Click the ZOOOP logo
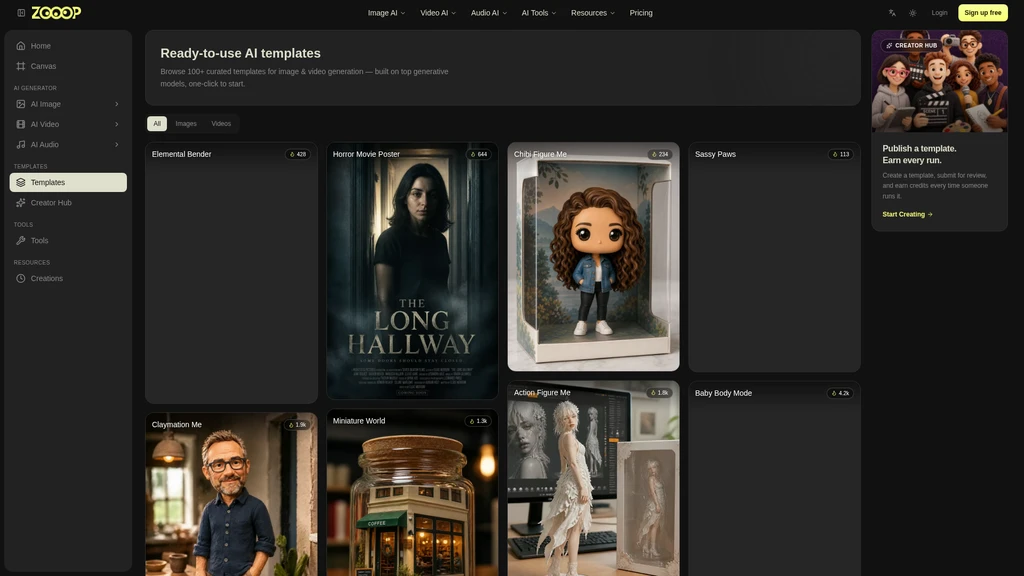 click(56, 13)
